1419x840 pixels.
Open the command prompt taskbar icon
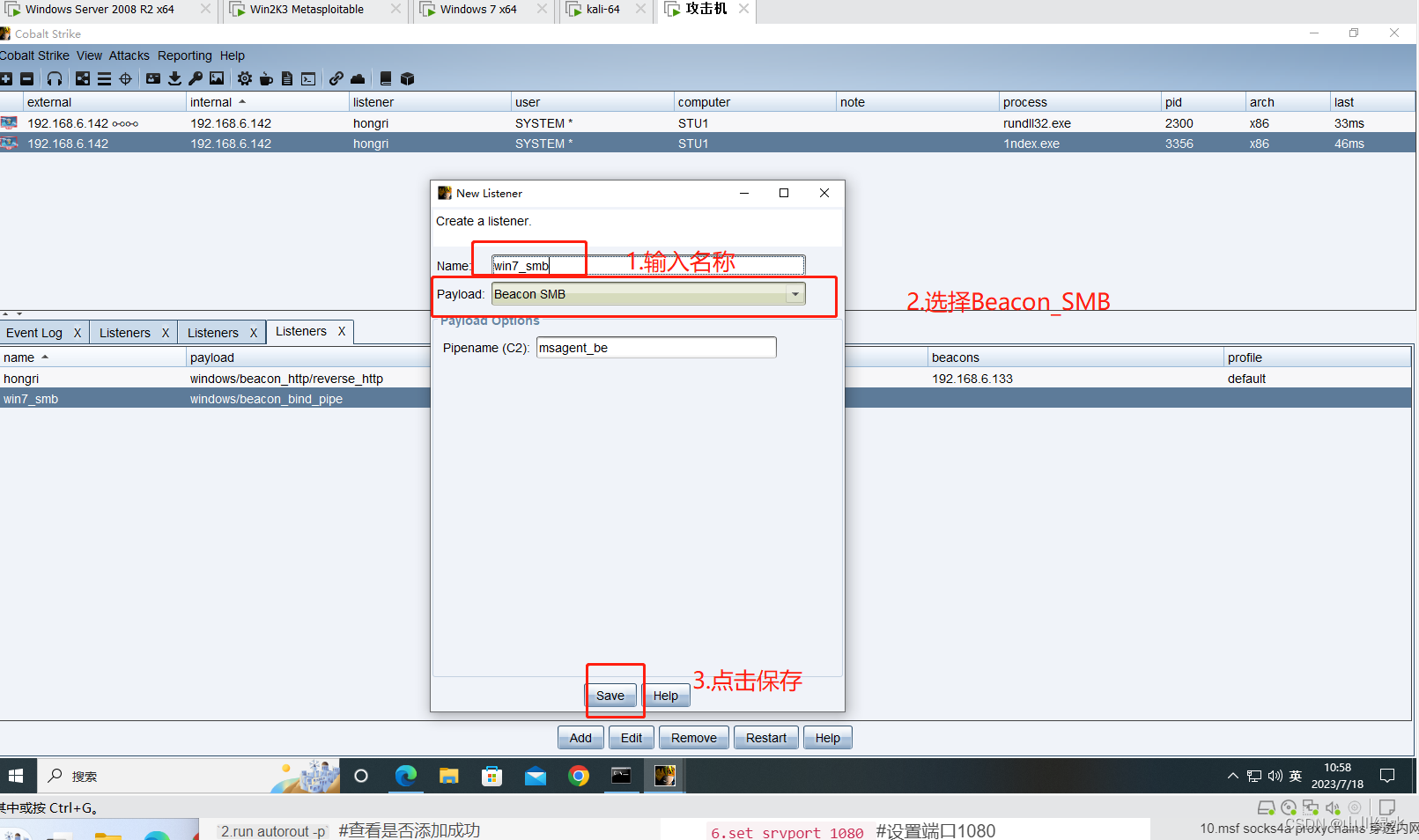pyautogui.click(x=622, y=776)
